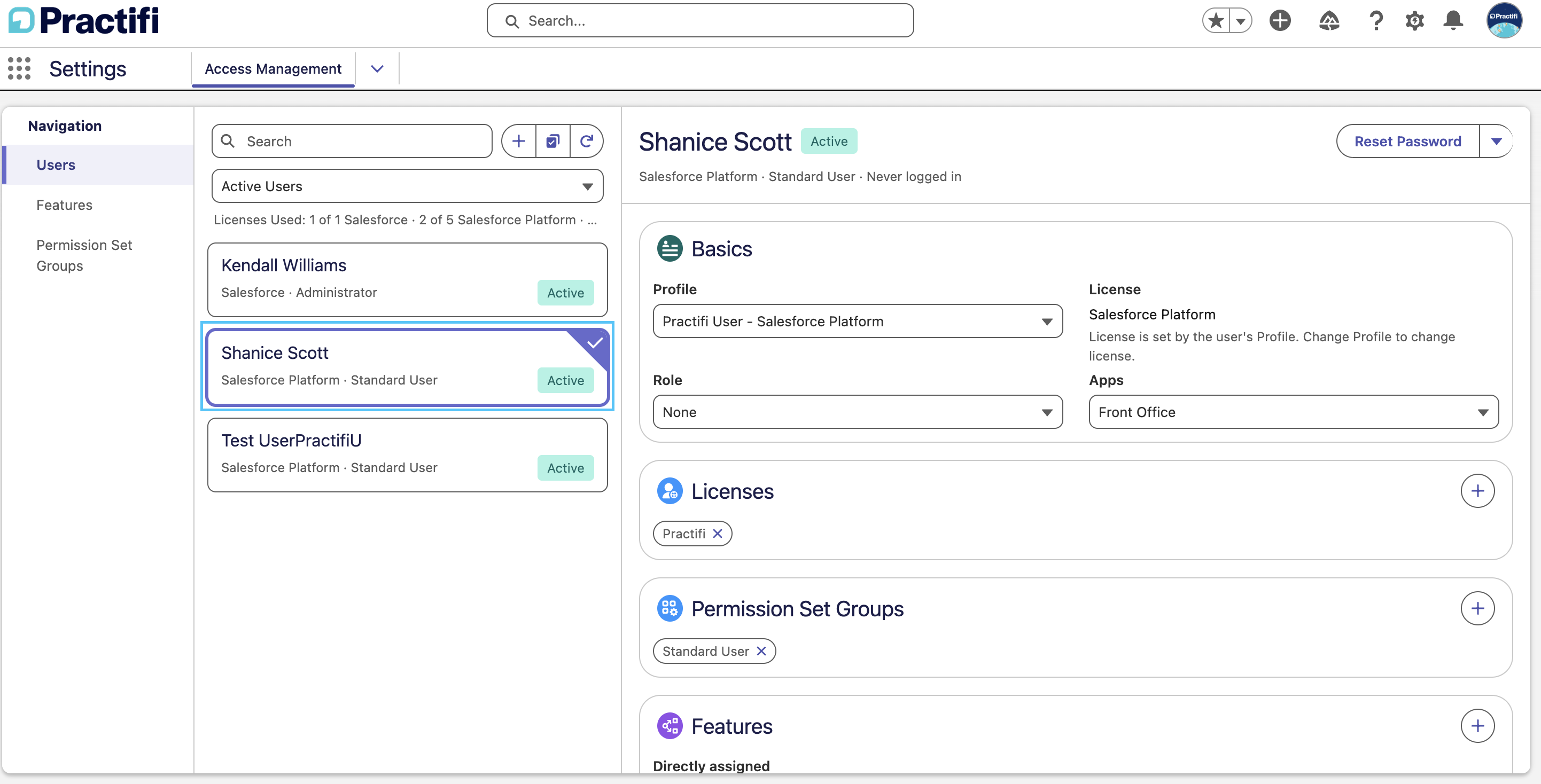Click the favorites star icon
The height and width of the screenshot is (784, 1541).
coord(1216,21)
